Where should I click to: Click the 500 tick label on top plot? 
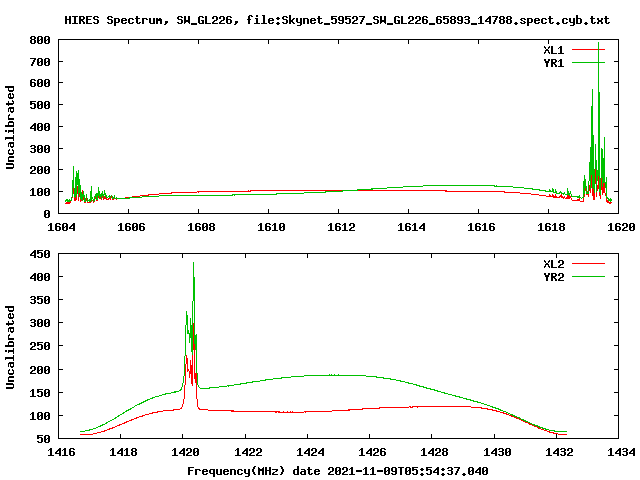40,105
